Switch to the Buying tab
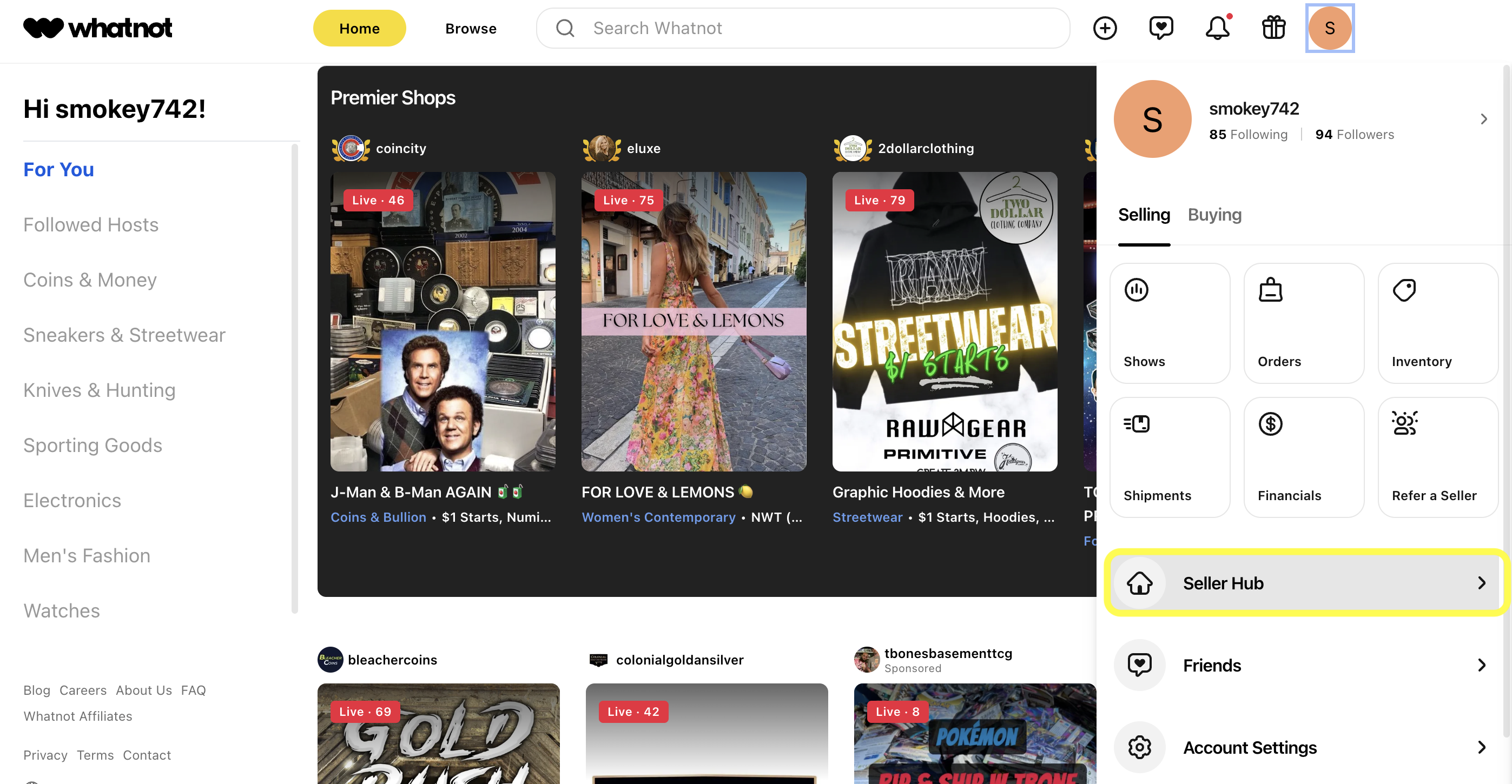 point(1214,215)
